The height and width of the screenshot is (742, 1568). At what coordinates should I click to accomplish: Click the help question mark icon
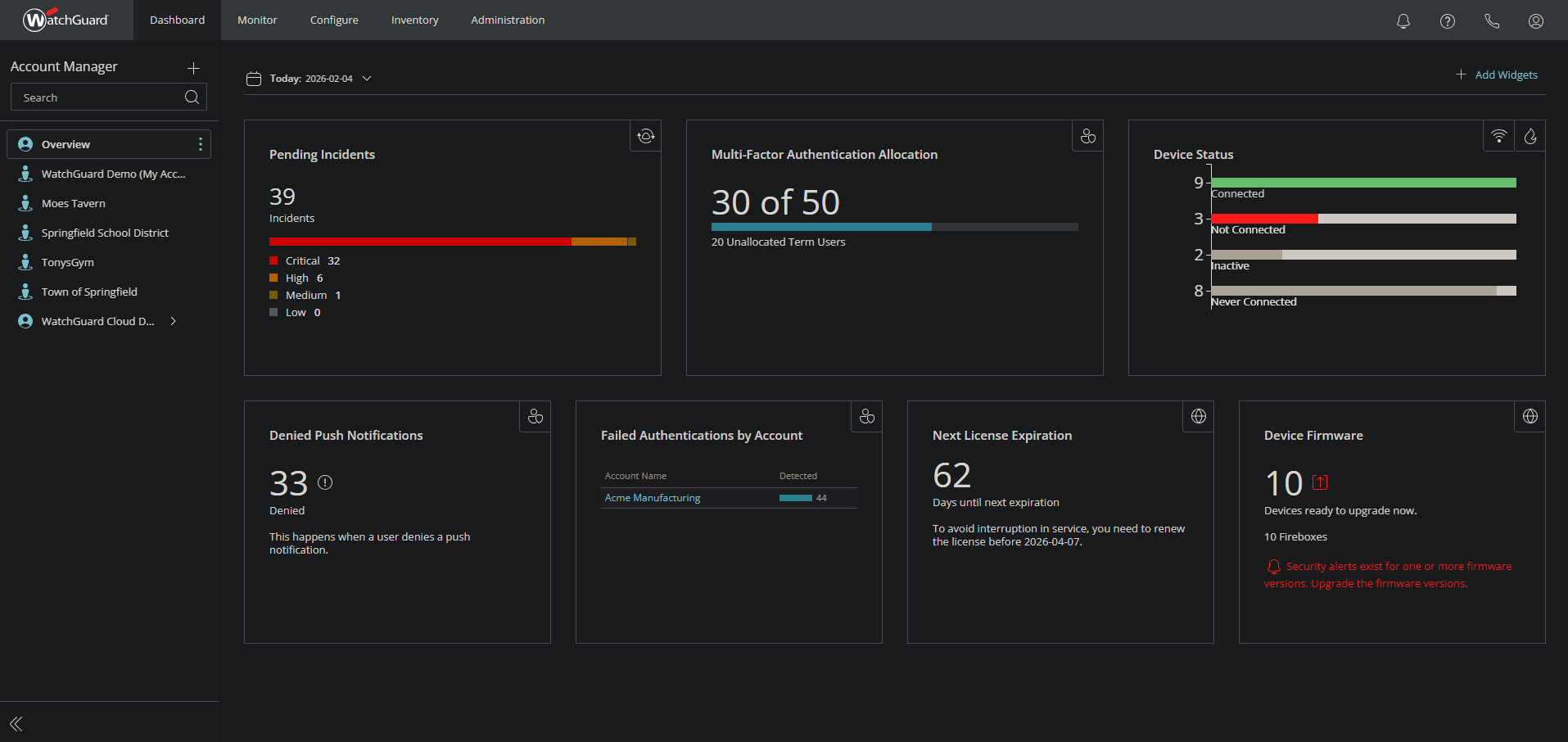[x=1447, y=21]
